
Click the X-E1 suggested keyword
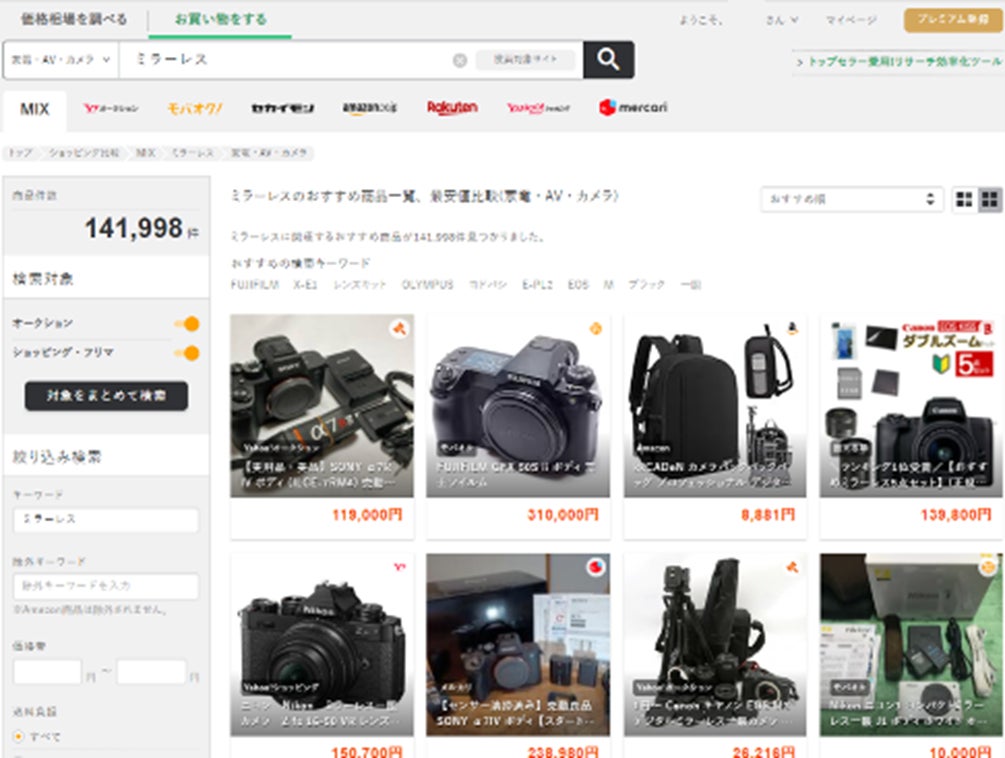[305, 284]
